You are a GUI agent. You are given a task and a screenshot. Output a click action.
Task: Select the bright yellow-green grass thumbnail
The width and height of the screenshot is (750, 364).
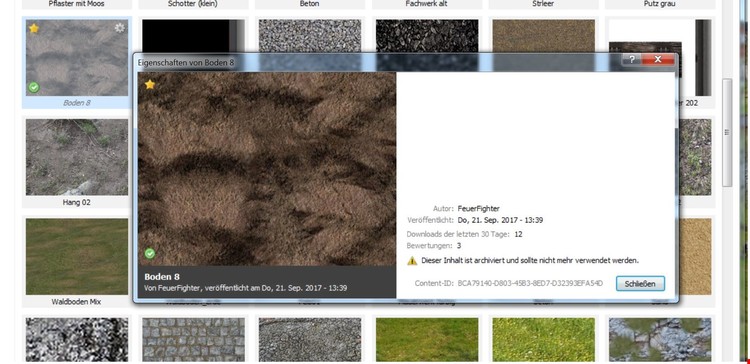pyautogui.click(x=543, y=340)
